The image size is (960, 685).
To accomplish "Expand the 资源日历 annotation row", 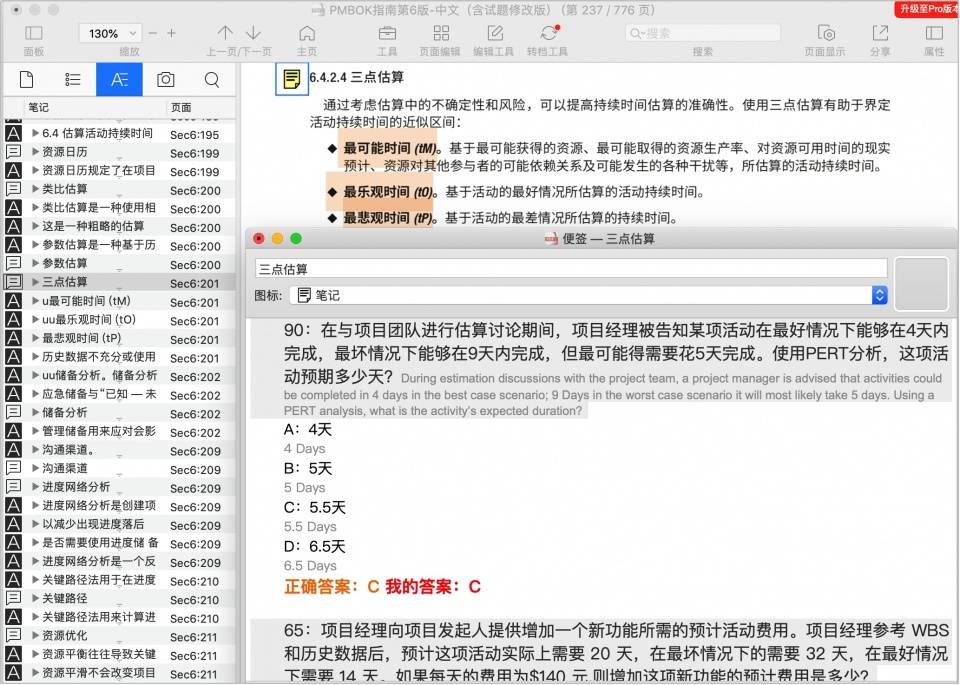I will tap(36, 152).
